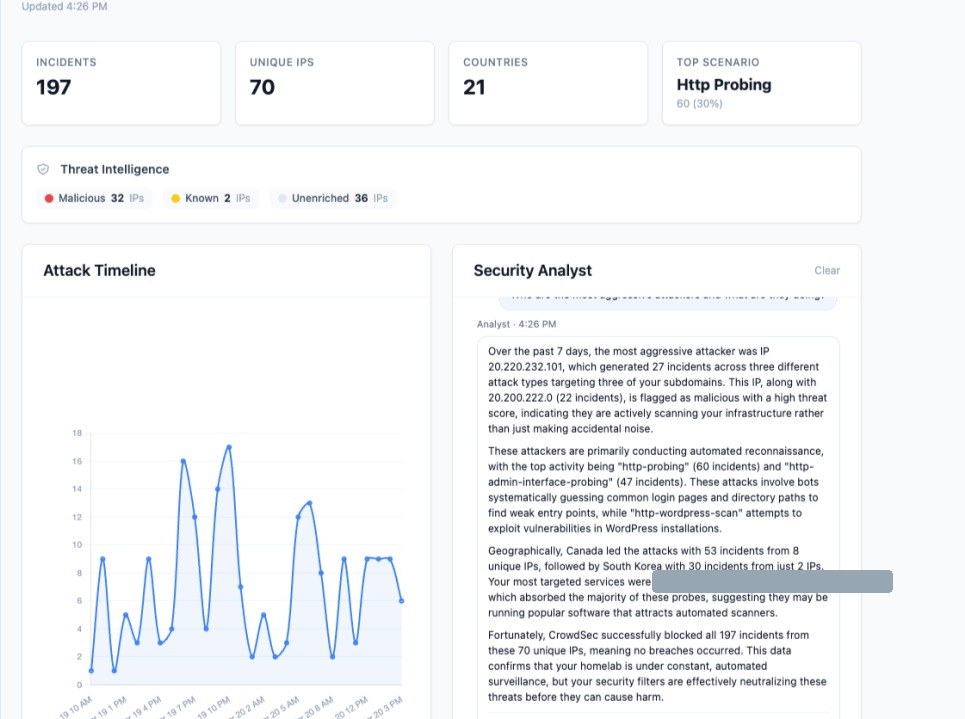Click the chart peak point at 17
The width and height of the screenshot is (965, 719).
(x=229, y=447)
